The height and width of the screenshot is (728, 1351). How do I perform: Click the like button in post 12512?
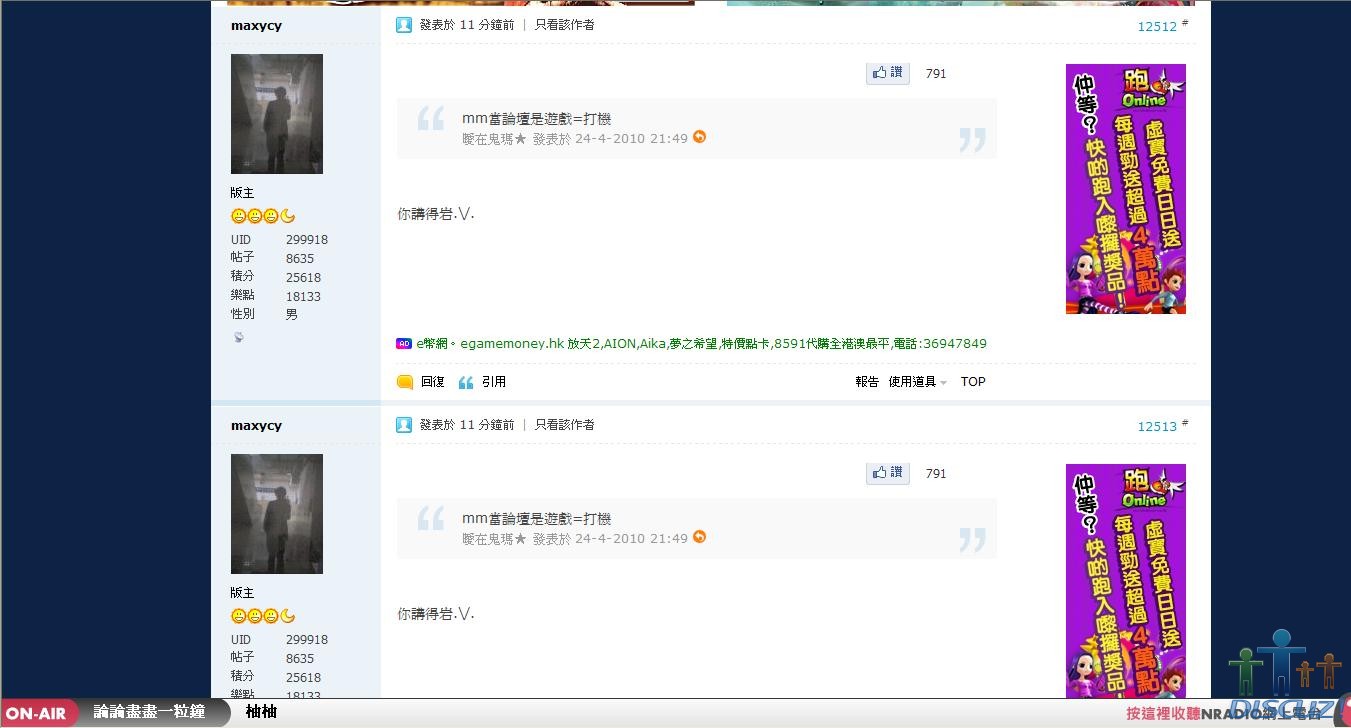[888, 73]
